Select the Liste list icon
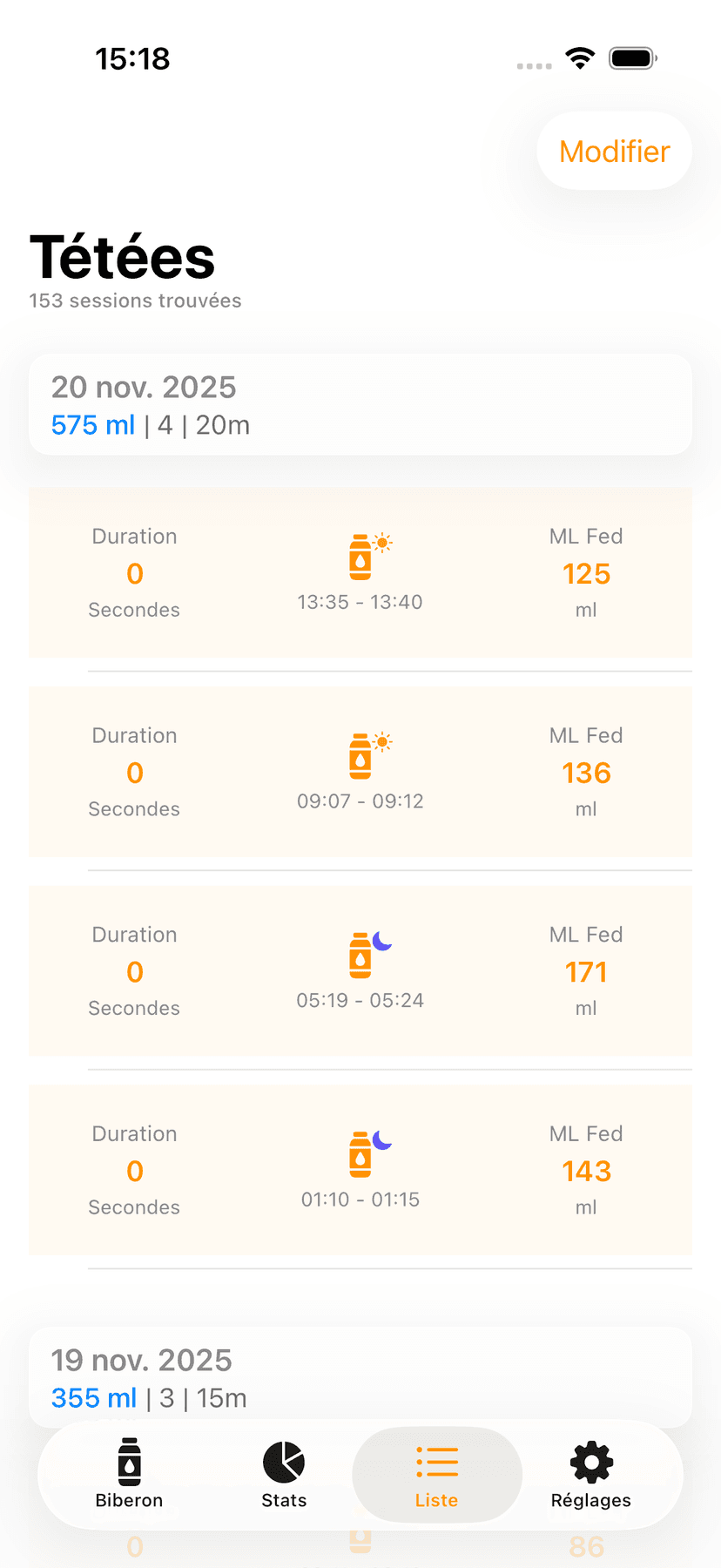721x1568 pixels. [x=437, y=1462]
